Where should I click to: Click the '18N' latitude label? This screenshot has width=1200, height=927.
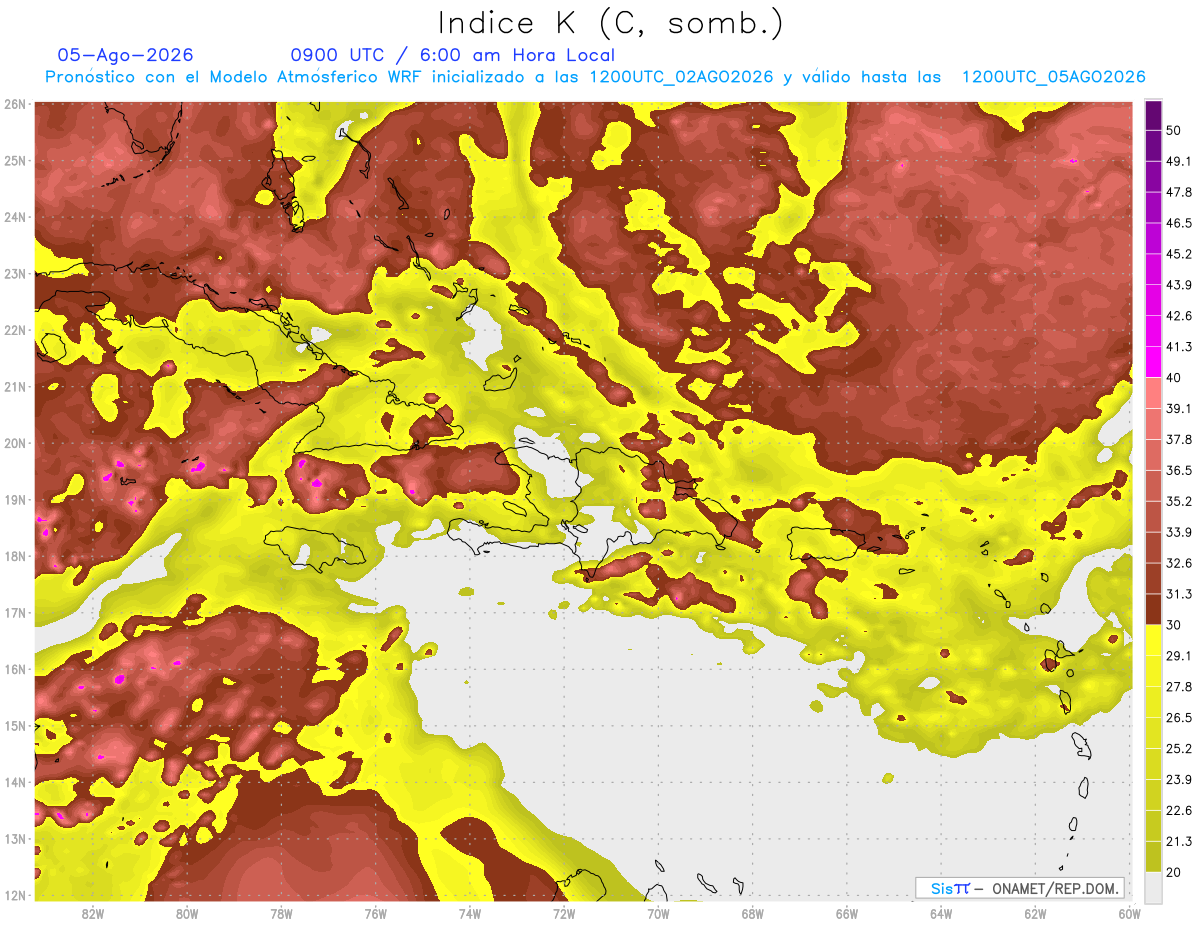(15, 556)
